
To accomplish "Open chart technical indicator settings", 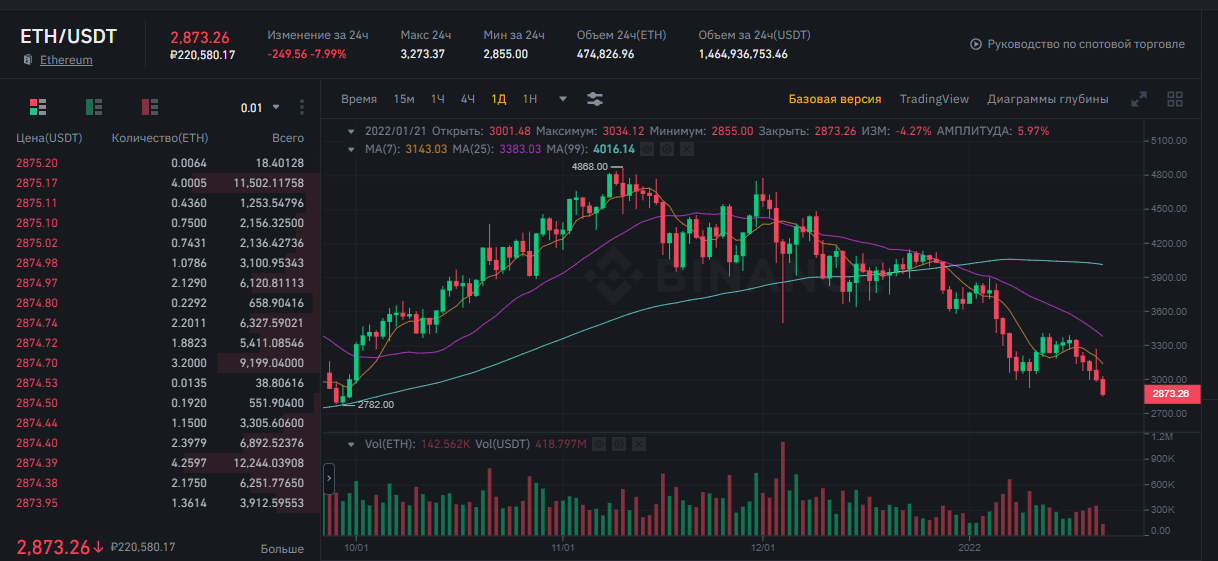I will coord(595,99).
